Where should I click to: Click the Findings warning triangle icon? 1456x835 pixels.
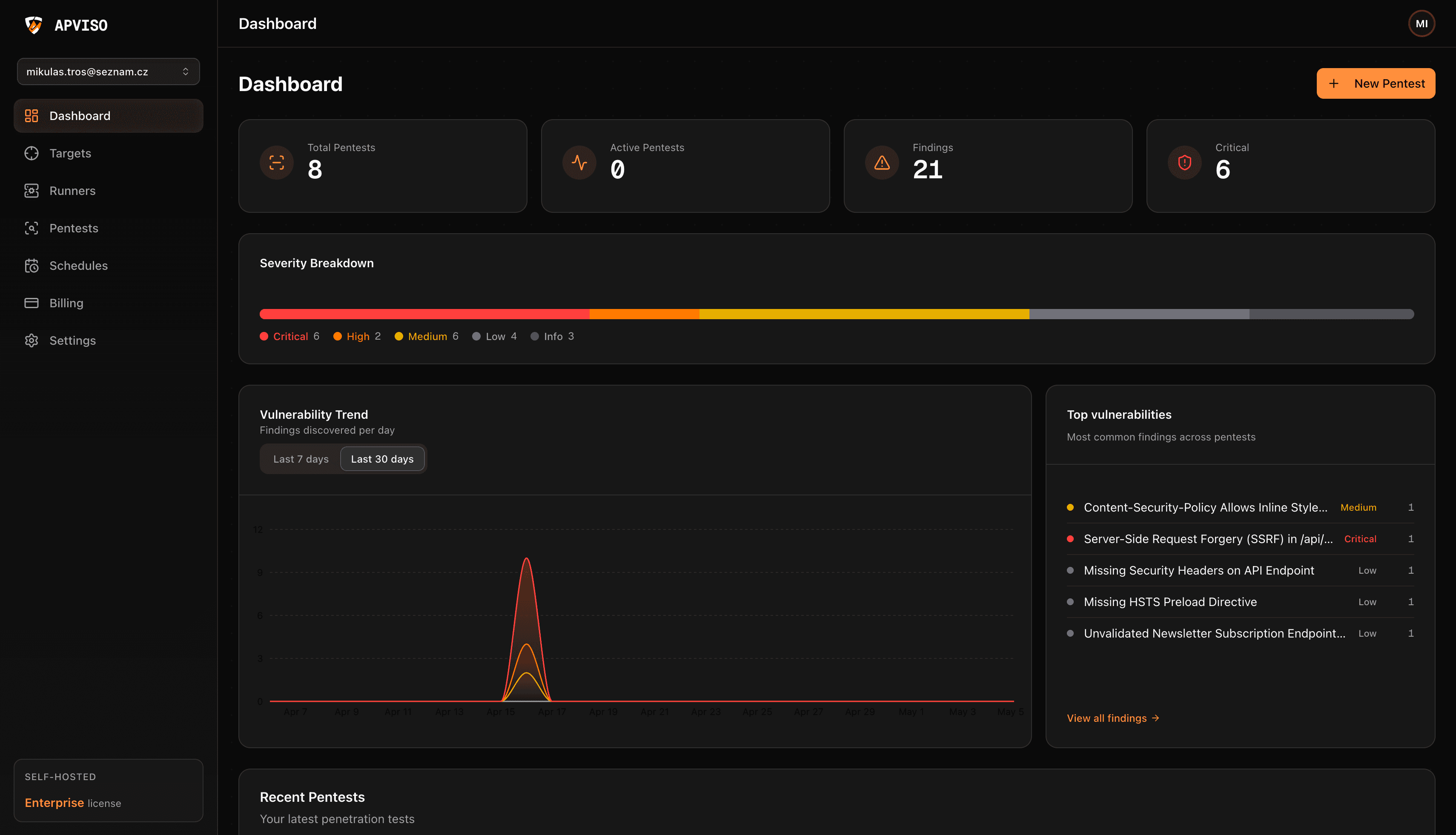[x=882, y=163]
